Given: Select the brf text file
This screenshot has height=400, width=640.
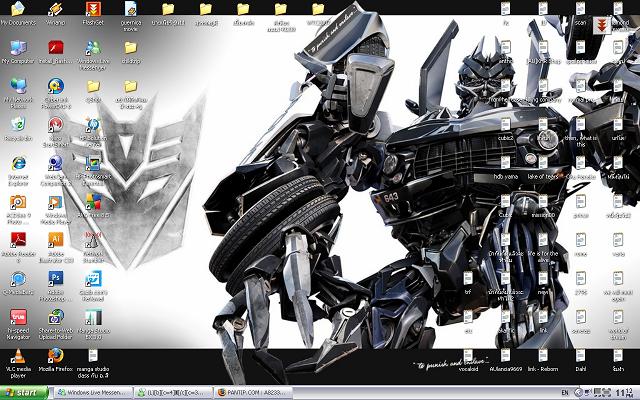Looking at the screenshot, I should click(x=468, y=283).
